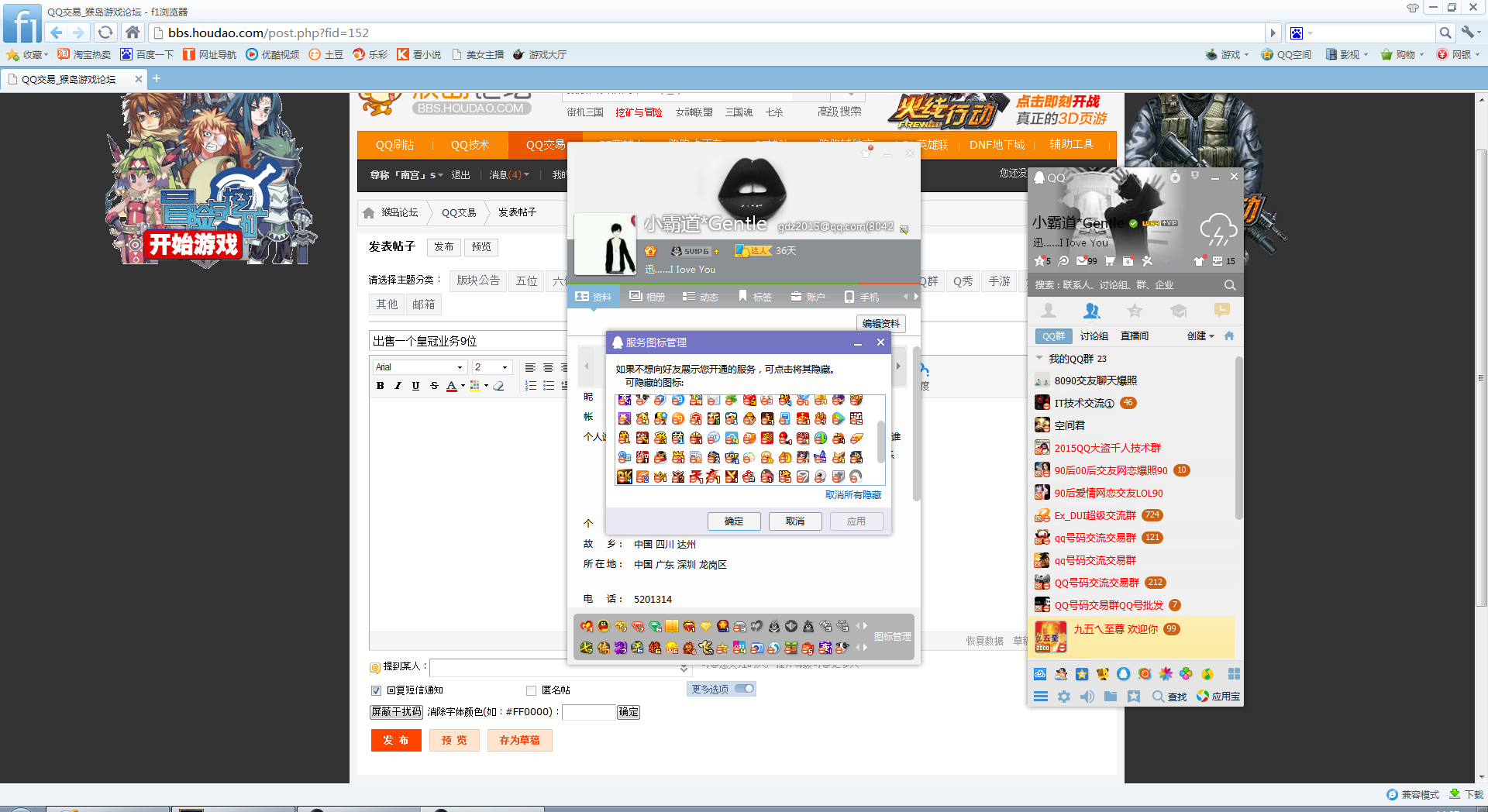Click the 屏蔽干扰码 button

397,712
